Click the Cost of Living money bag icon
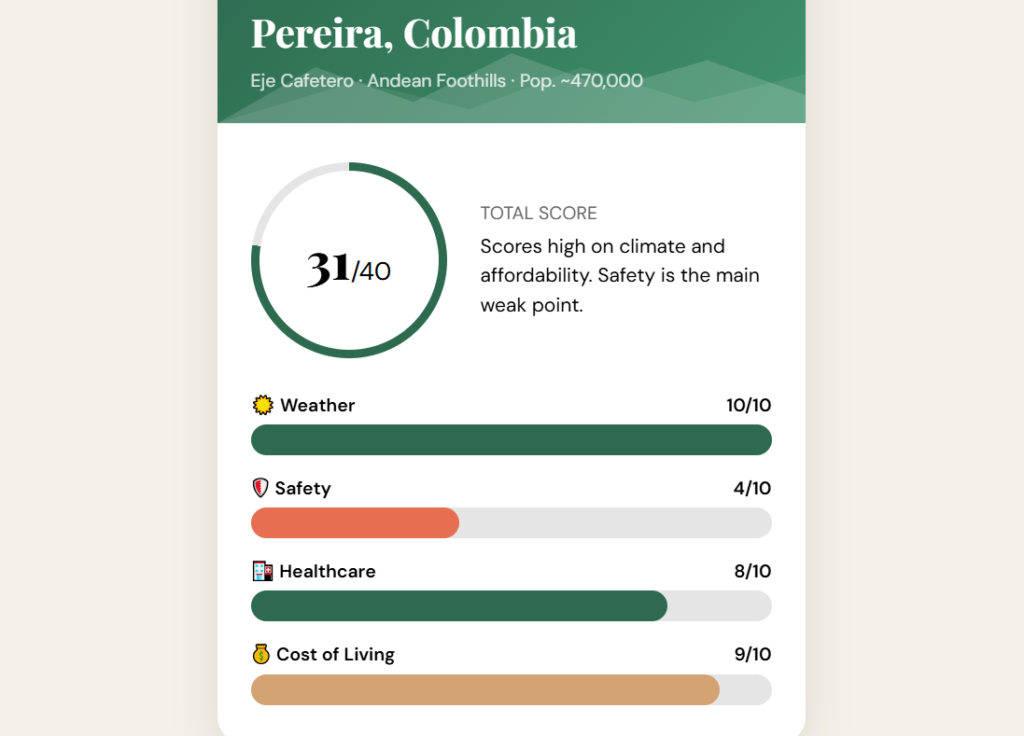The width and height of the screenshot is (1024, 736). [x=261, y=654]
